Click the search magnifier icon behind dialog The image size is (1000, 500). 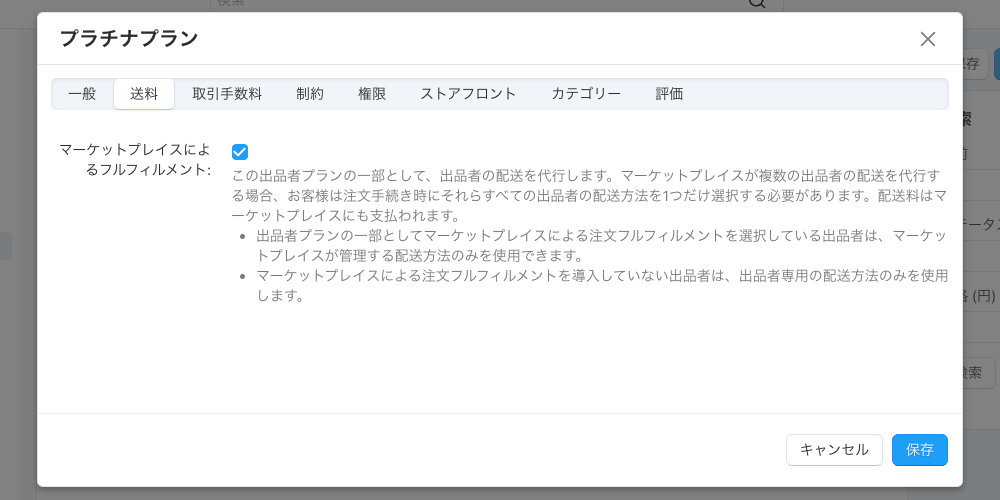click(x=756, y=4)
